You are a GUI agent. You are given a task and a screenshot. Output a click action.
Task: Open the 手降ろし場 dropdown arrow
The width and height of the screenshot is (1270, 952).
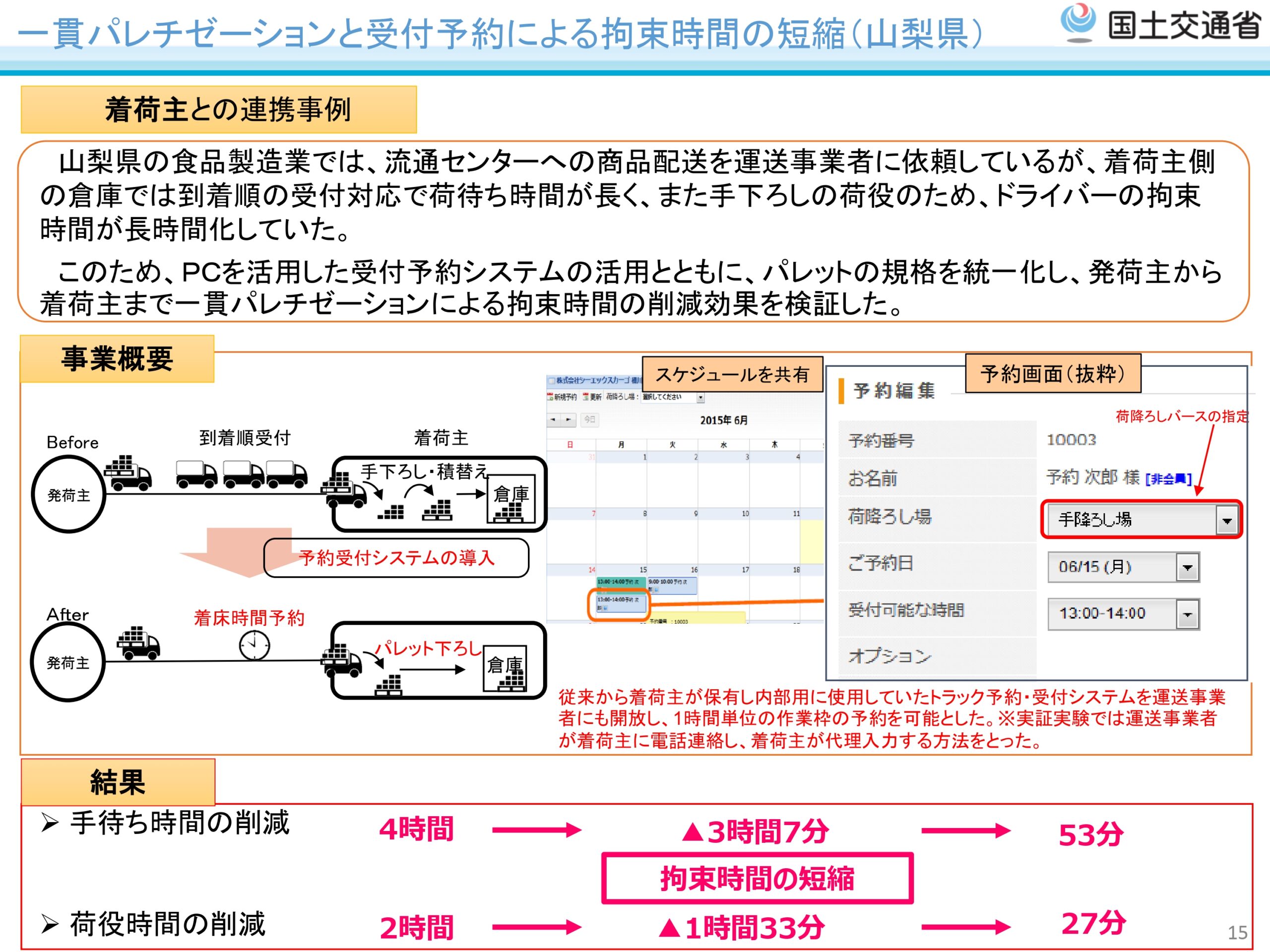pyautogui.click(x=1226, y=521)
